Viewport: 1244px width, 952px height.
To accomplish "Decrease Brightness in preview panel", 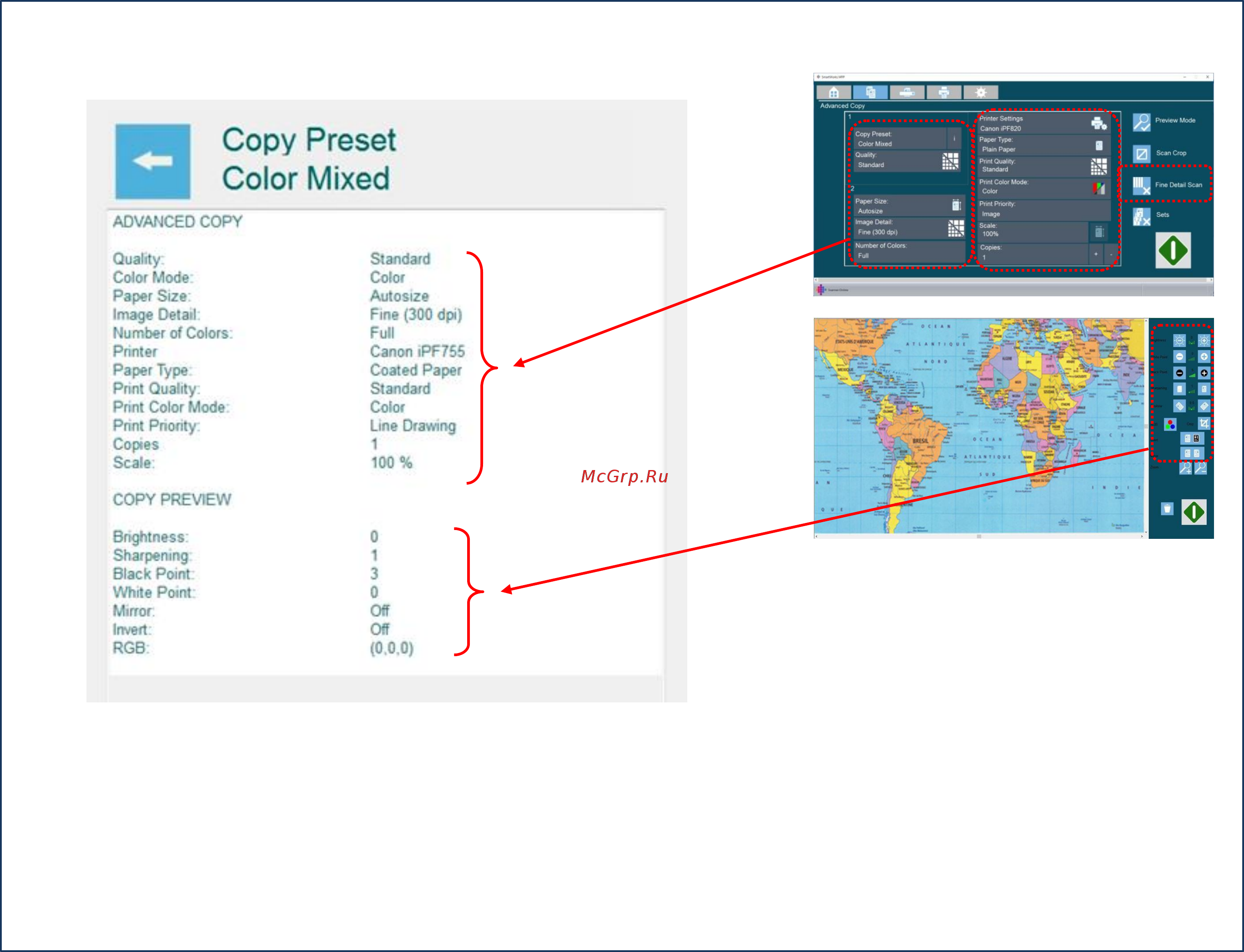I will (x=1180, y=340).
